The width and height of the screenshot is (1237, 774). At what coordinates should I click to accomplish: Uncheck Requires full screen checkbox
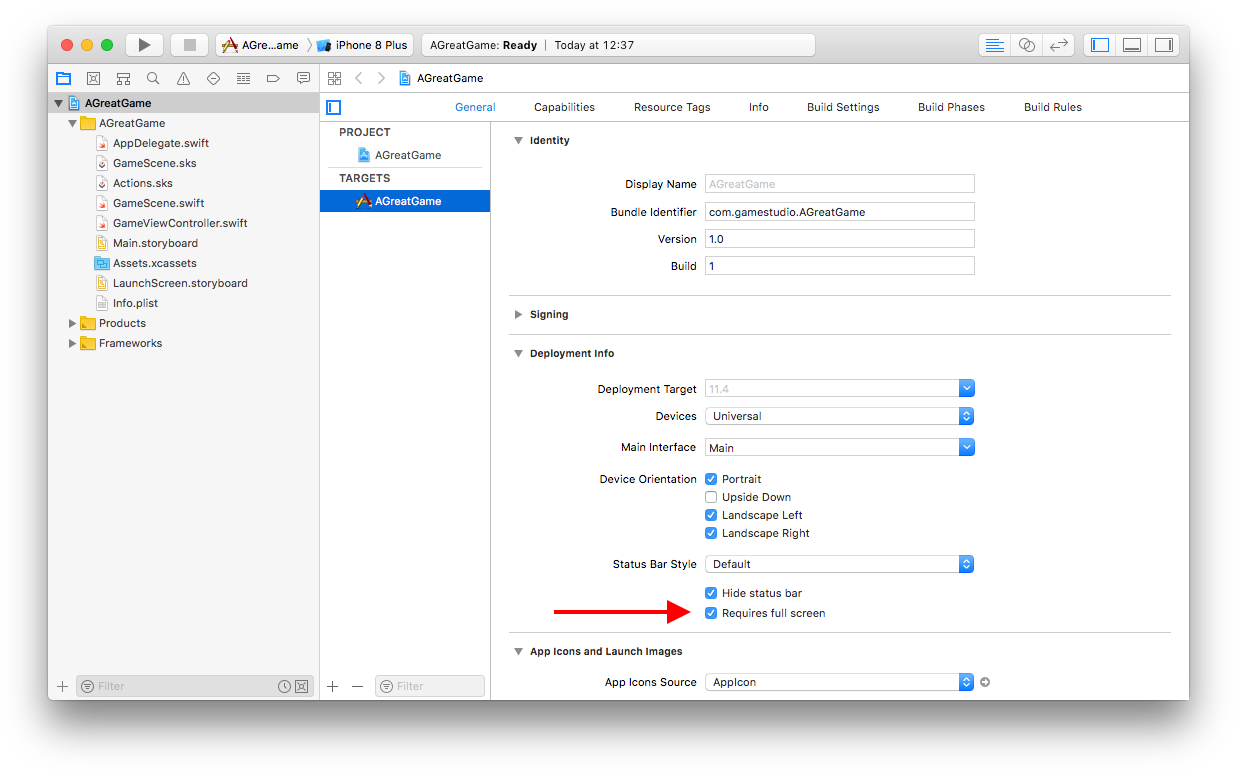pyautogui.click(x=711, y=613)
